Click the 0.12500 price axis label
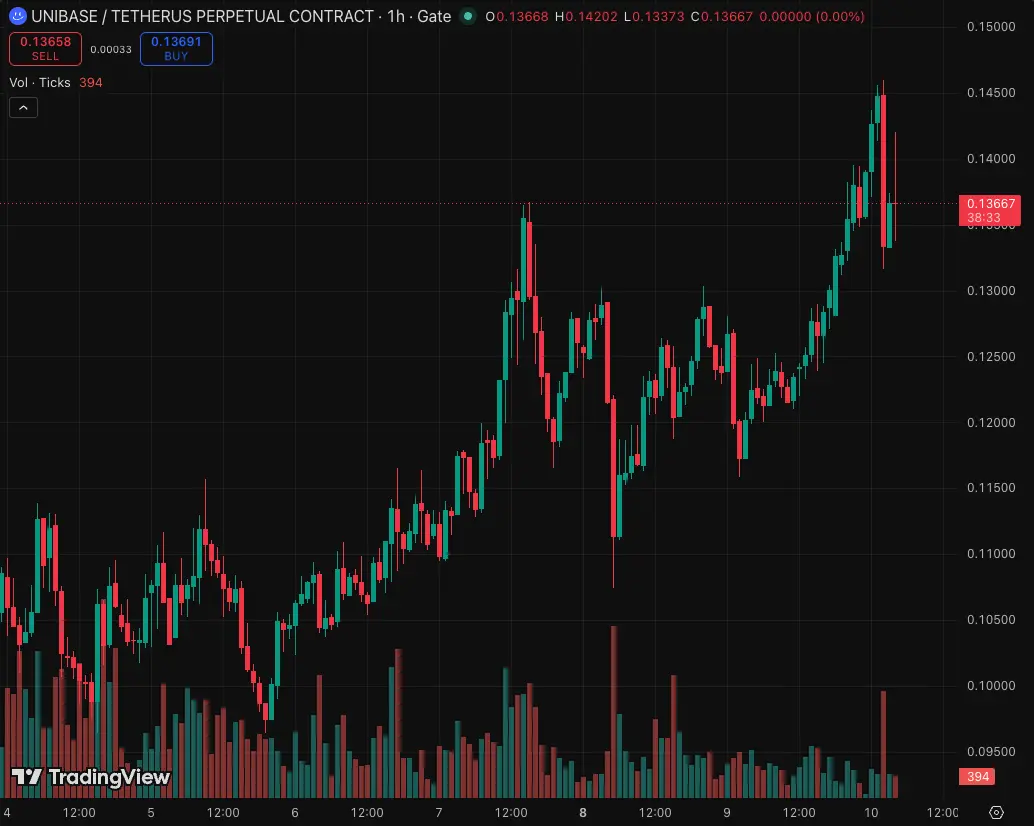Screen dimensions: 1034x826 [991, 356]
